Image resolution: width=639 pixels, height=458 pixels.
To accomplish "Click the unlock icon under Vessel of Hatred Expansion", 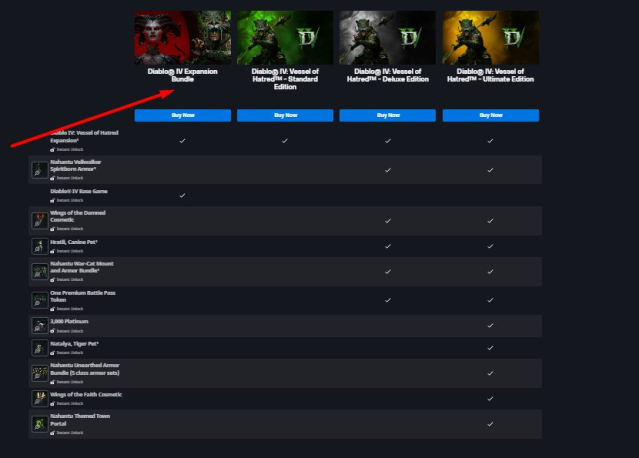I will coord(53,150).
